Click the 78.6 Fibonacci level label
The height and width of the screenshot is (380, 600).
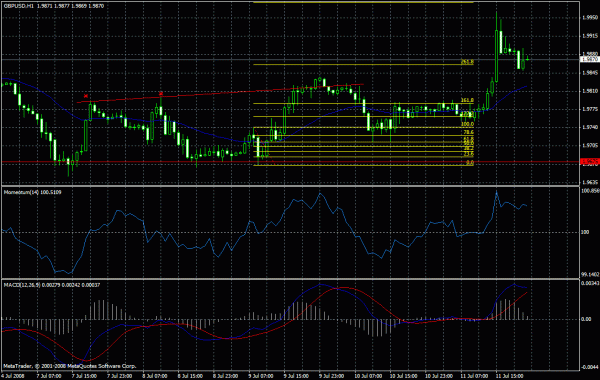(468, 132)
